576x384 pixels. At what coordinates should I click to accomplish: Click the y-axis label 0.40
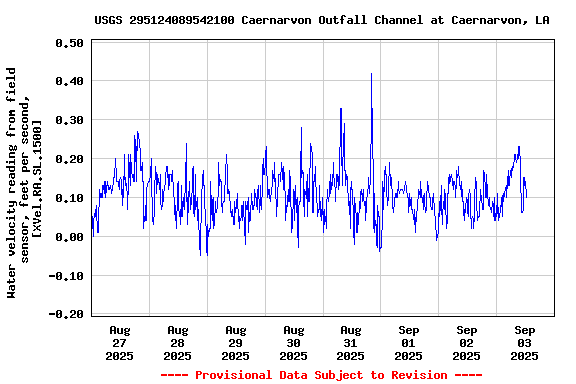[x=69, y=81]
